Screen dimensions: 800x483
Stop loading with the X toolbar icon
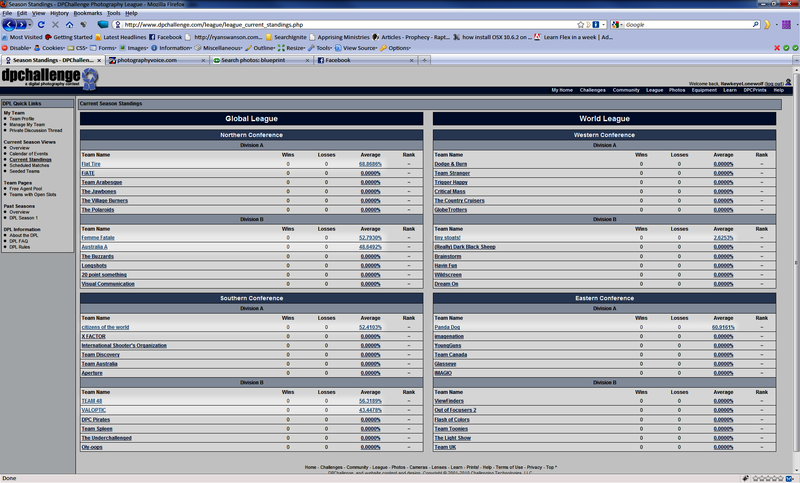coord(55,24)
